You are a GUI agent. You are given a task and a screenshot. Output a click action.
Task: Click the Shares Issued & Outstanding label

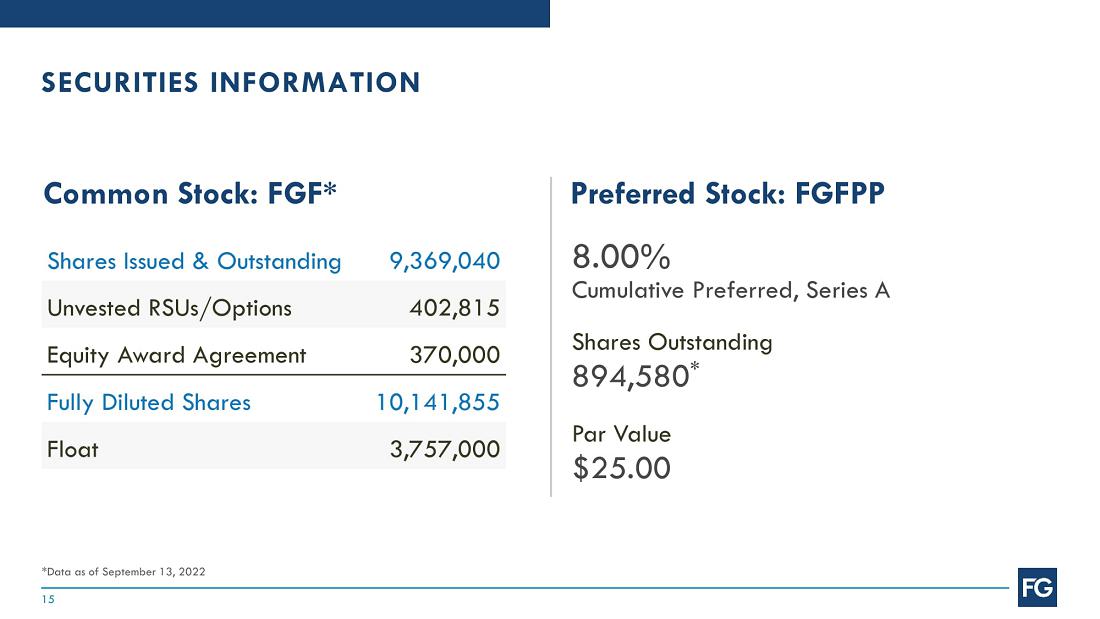click(x=194, y=261)
